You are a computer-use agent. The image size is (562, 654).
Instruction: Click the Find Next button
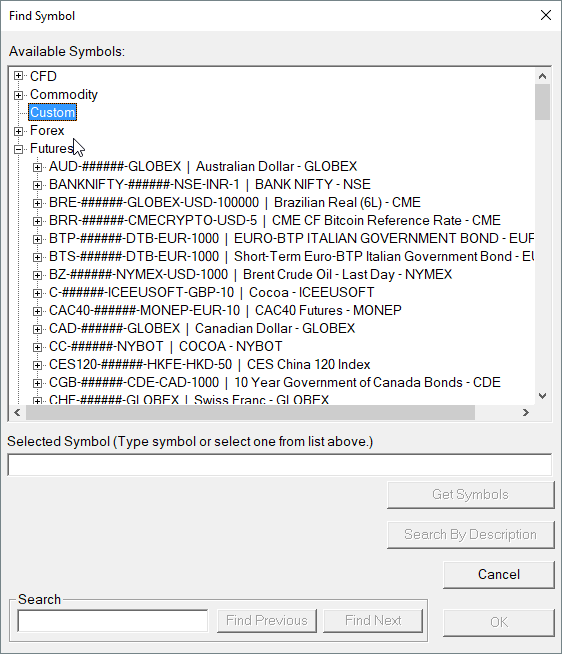[x=373, y=621]
